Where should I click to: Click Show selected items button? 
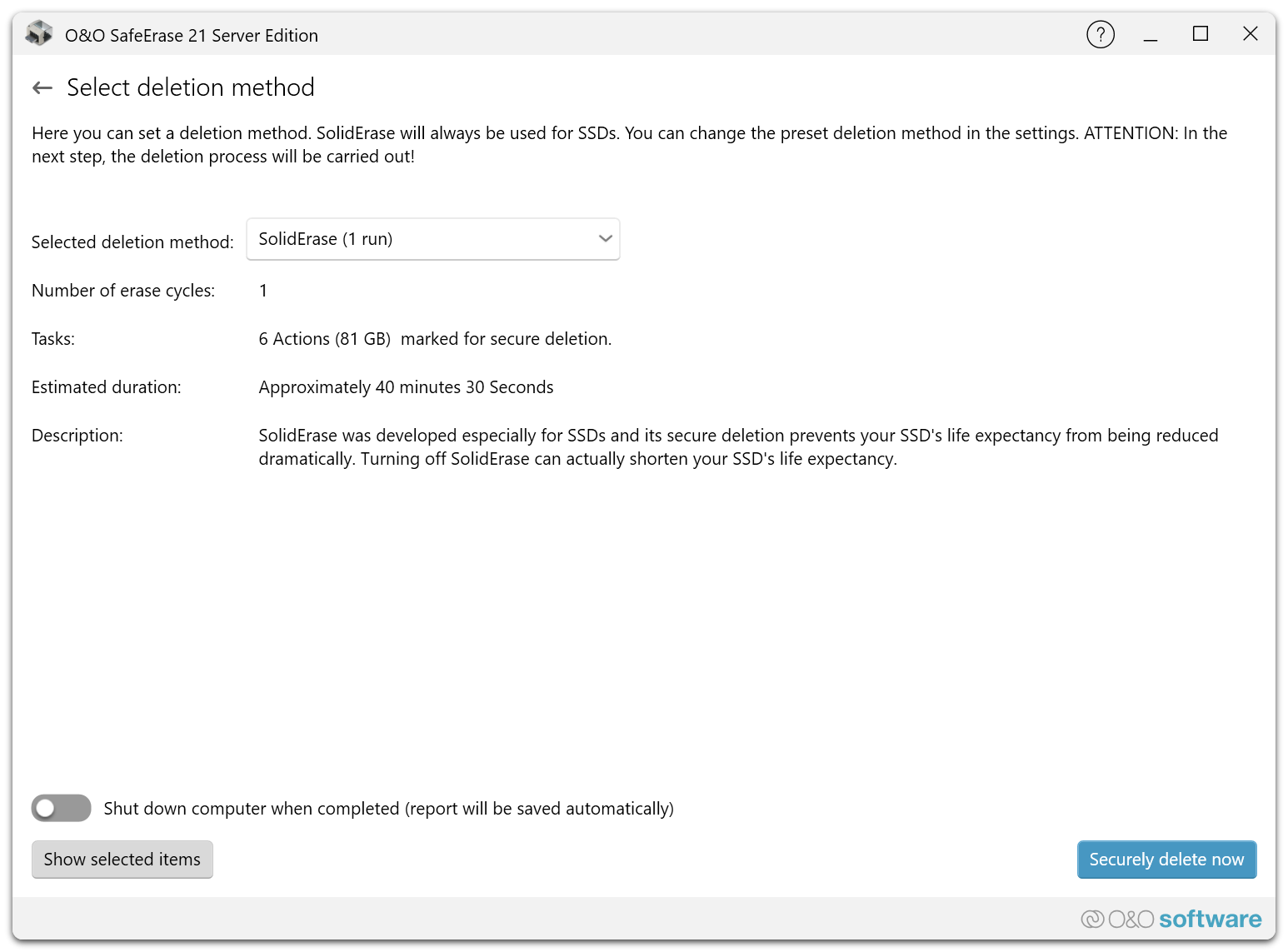tap(122, 860)
